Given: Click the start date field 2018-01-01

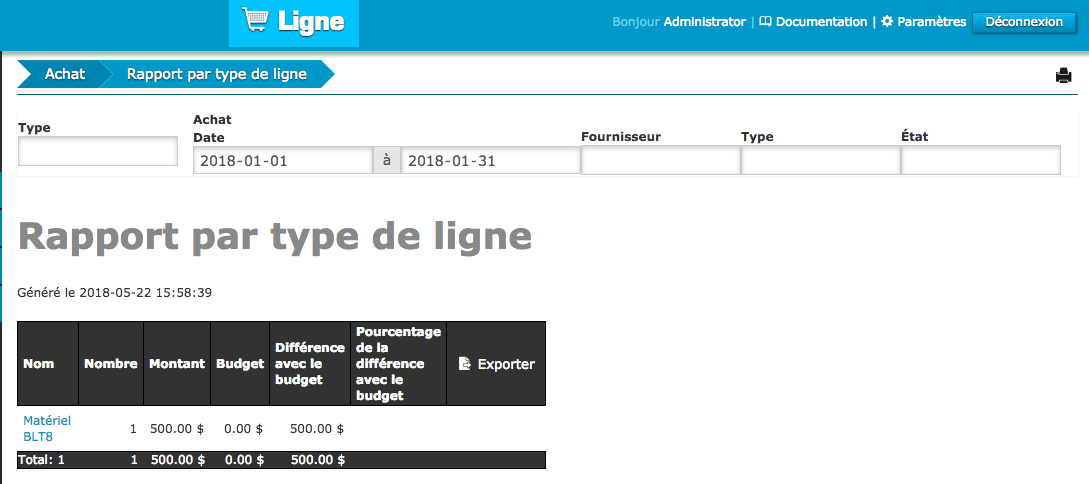Looking at the screenshot, I should pyautogui.click(x=283, y=160).
